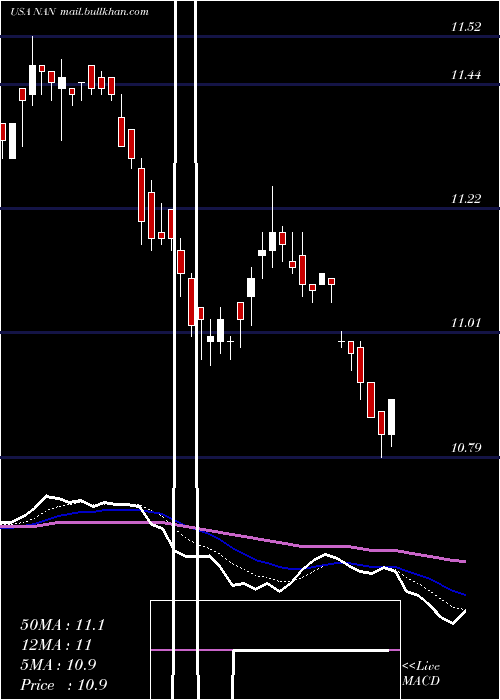This screenshot has height=700, width=500.
Task: Click the 10.79 price level label
Action: click(x=466, y=447)
